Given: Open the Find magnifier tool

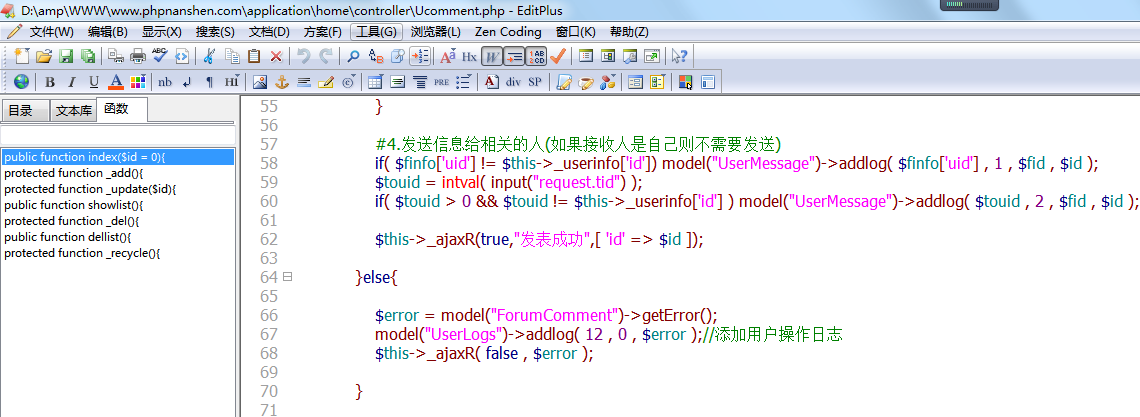Looking at the screenshot, I should [x=354, y=56].
